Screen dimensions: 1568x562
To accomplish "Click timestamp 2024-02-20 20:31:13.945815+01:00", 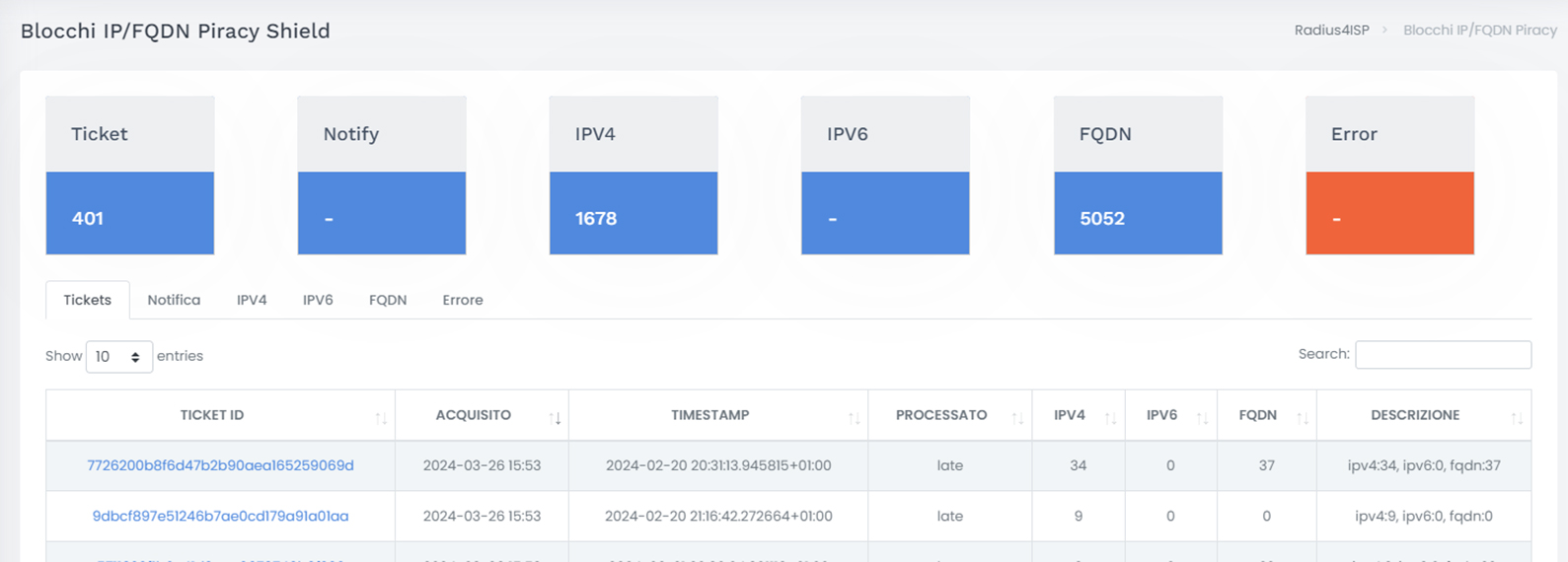I will (x=718, y=465).
